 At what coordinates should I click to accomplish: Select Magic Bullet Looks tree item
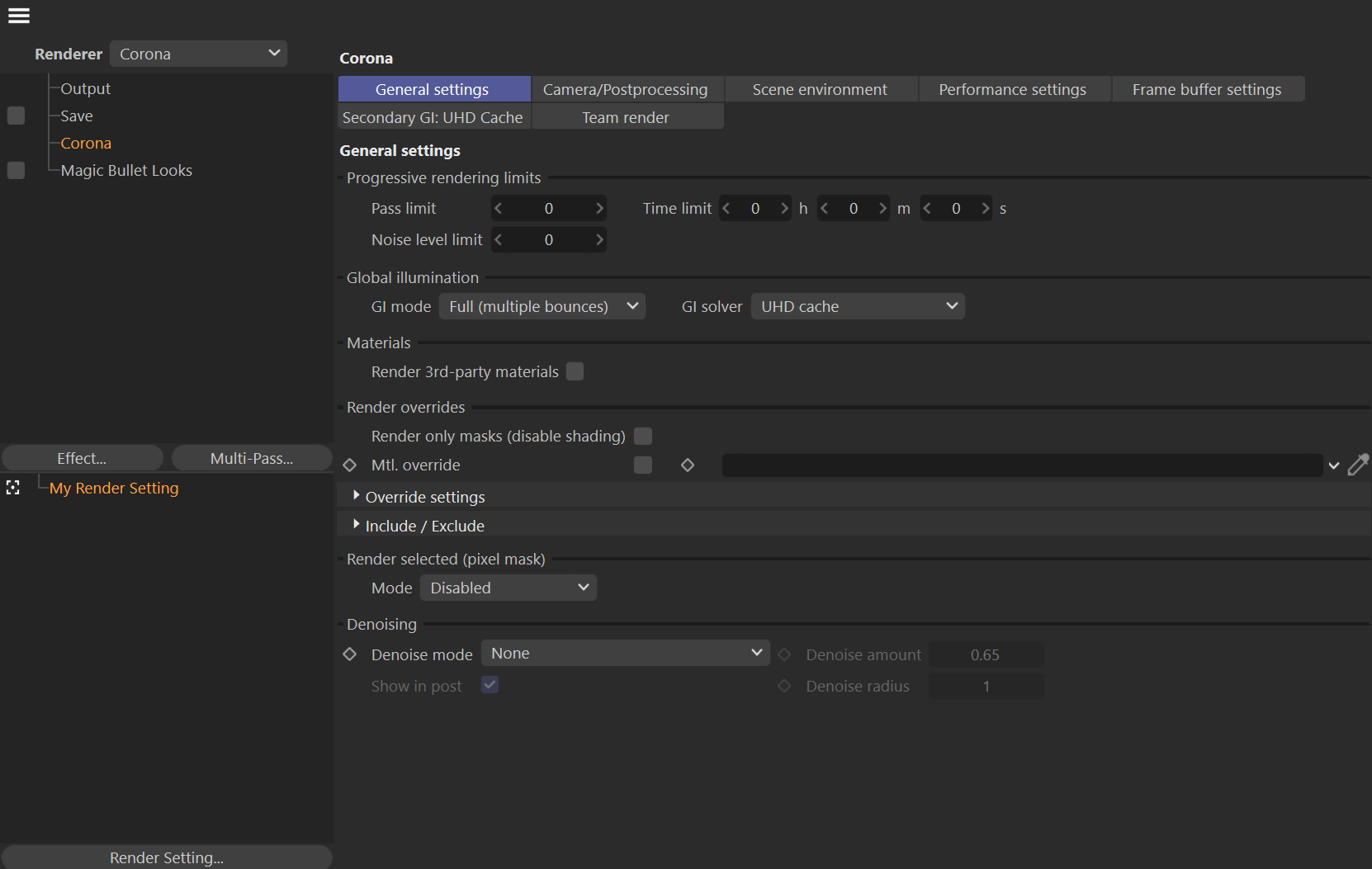pyautogui.click(x=126, y=170)
